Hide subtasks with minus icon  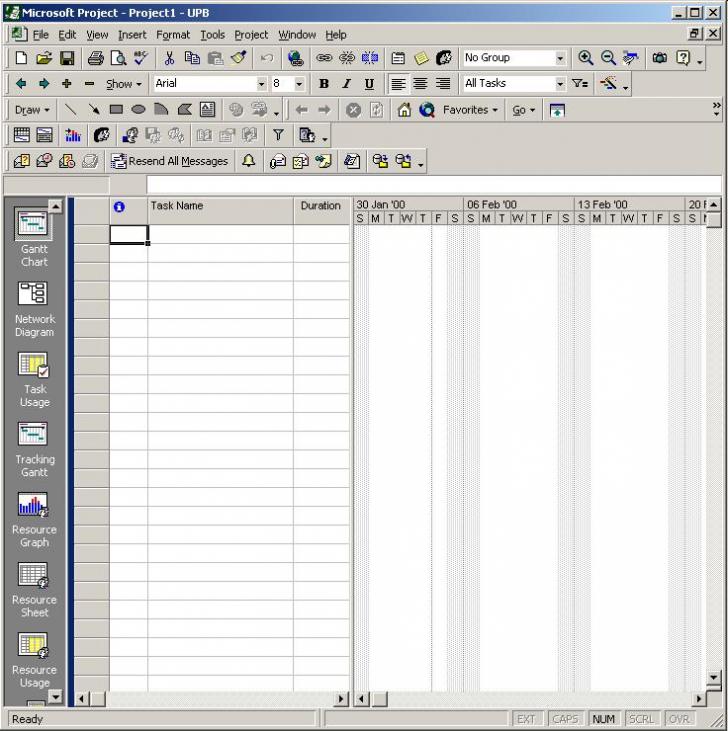coord(89,84)
